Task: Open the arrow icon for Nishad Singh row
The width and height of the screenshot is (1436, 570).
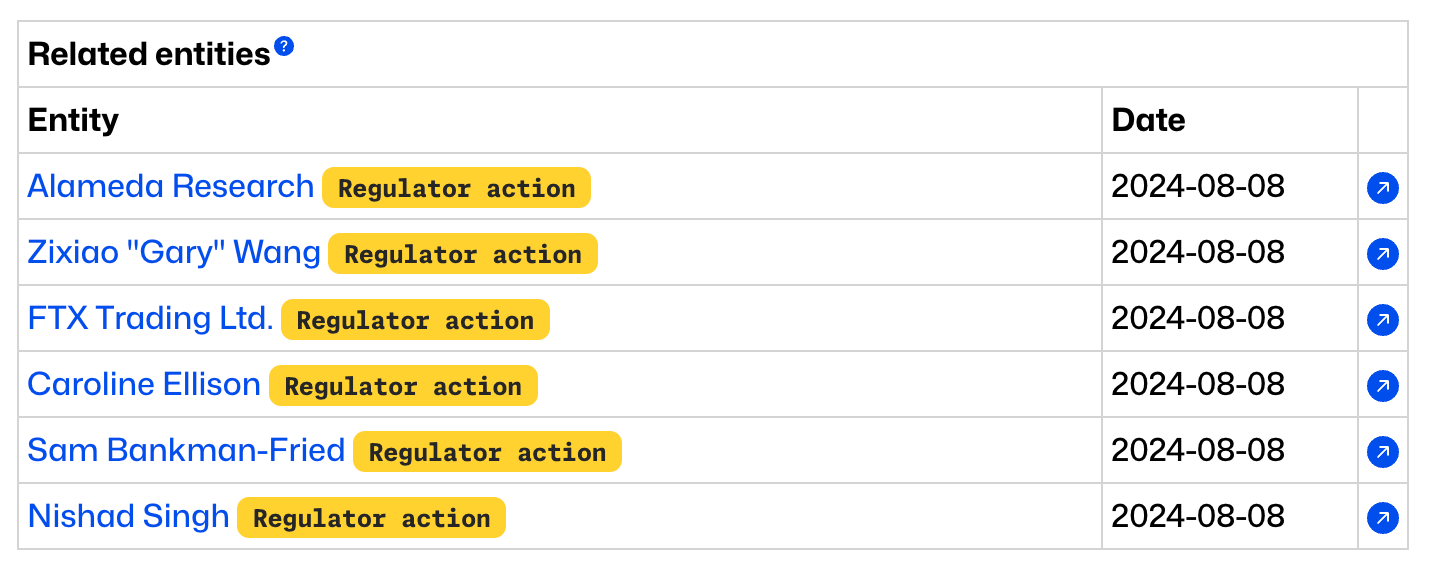Action: coord(1382,518)
